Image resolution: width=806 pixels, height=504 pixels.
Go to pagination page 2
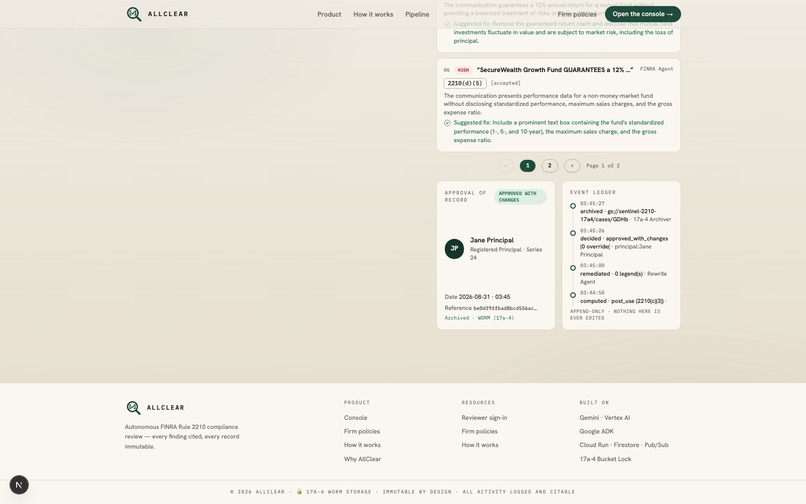coord(549,166)
